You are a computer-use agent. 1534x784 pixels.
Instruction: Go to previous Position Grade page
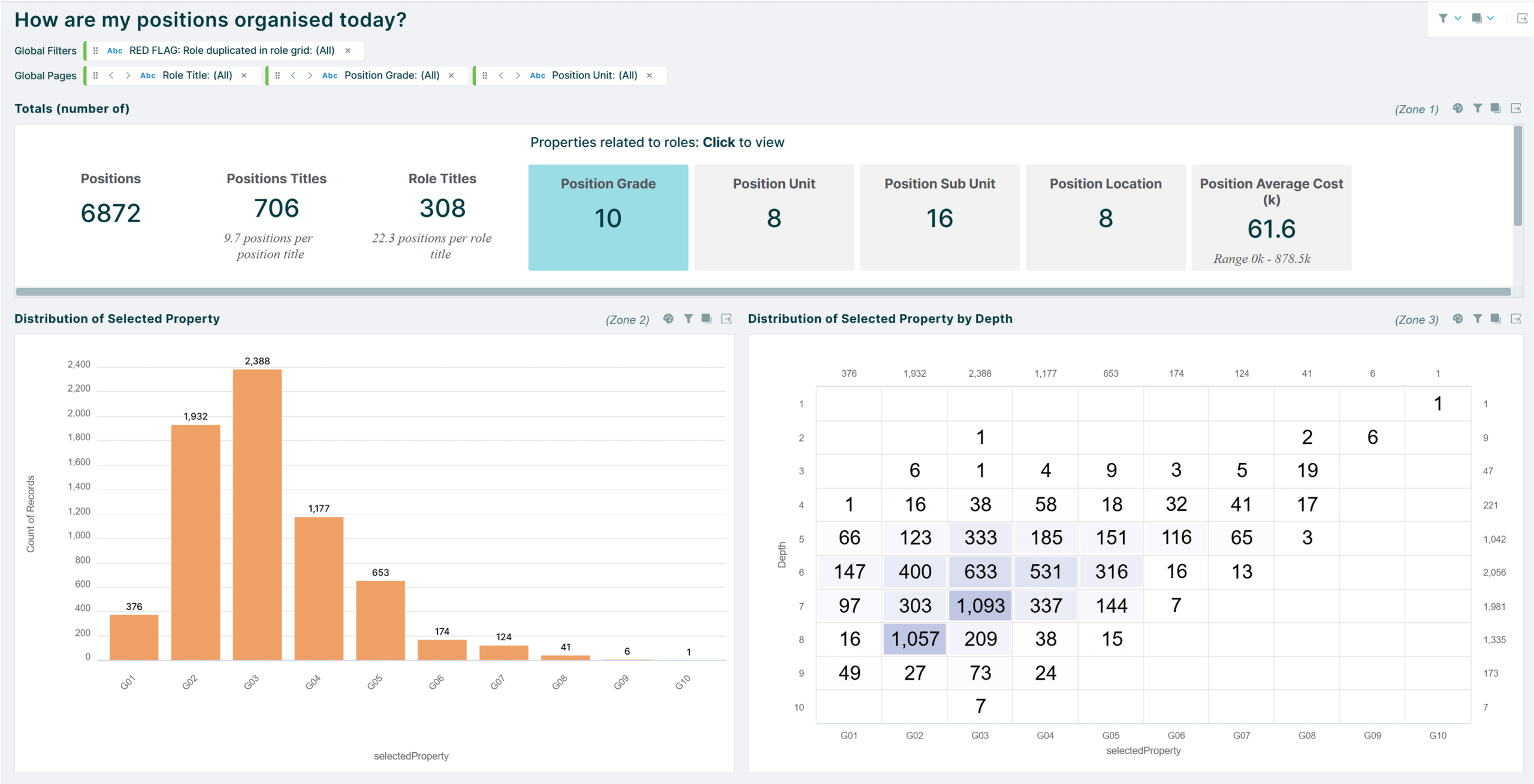tap(293, 75)
